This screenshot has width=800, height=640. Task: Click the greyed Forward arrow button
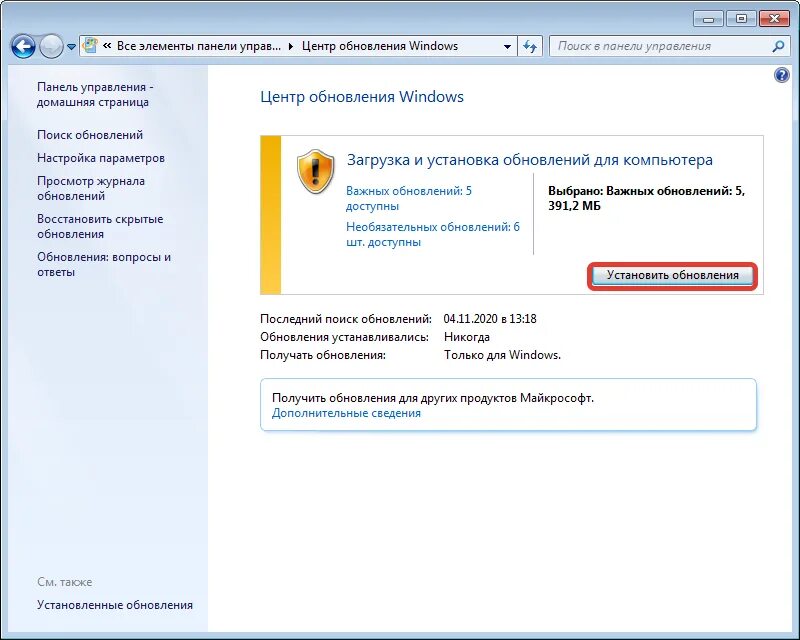[x=51, y=47]
